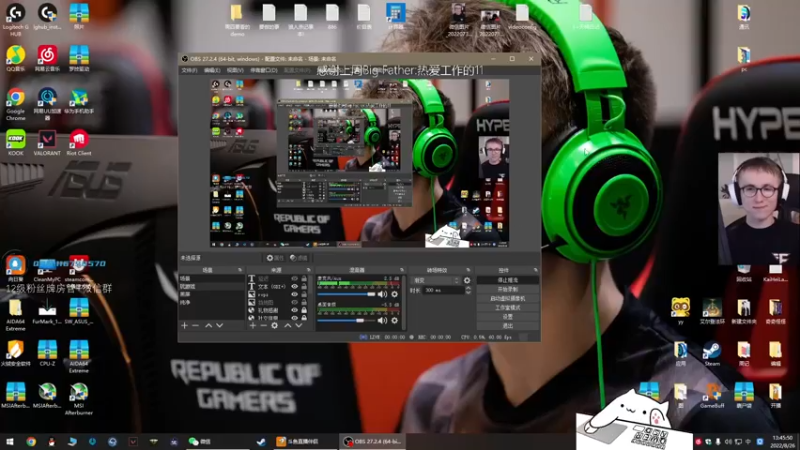The image size is (800, 450).
Task: Toggle visibility eye for topmost source row
Action: 294,279
